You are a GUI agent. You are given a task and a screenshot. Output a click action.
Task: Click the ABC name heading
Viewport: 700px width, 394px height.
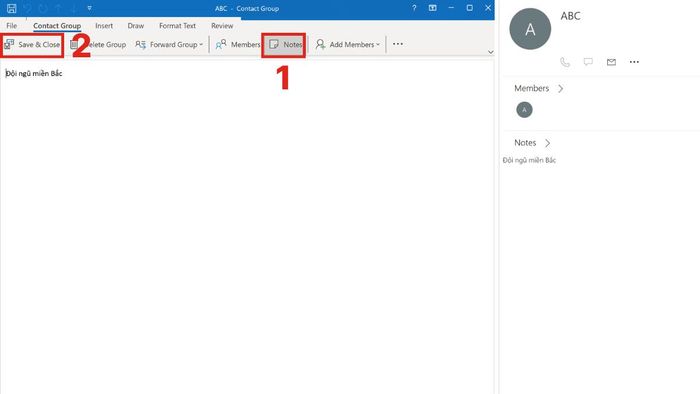(x=571, y=16)
